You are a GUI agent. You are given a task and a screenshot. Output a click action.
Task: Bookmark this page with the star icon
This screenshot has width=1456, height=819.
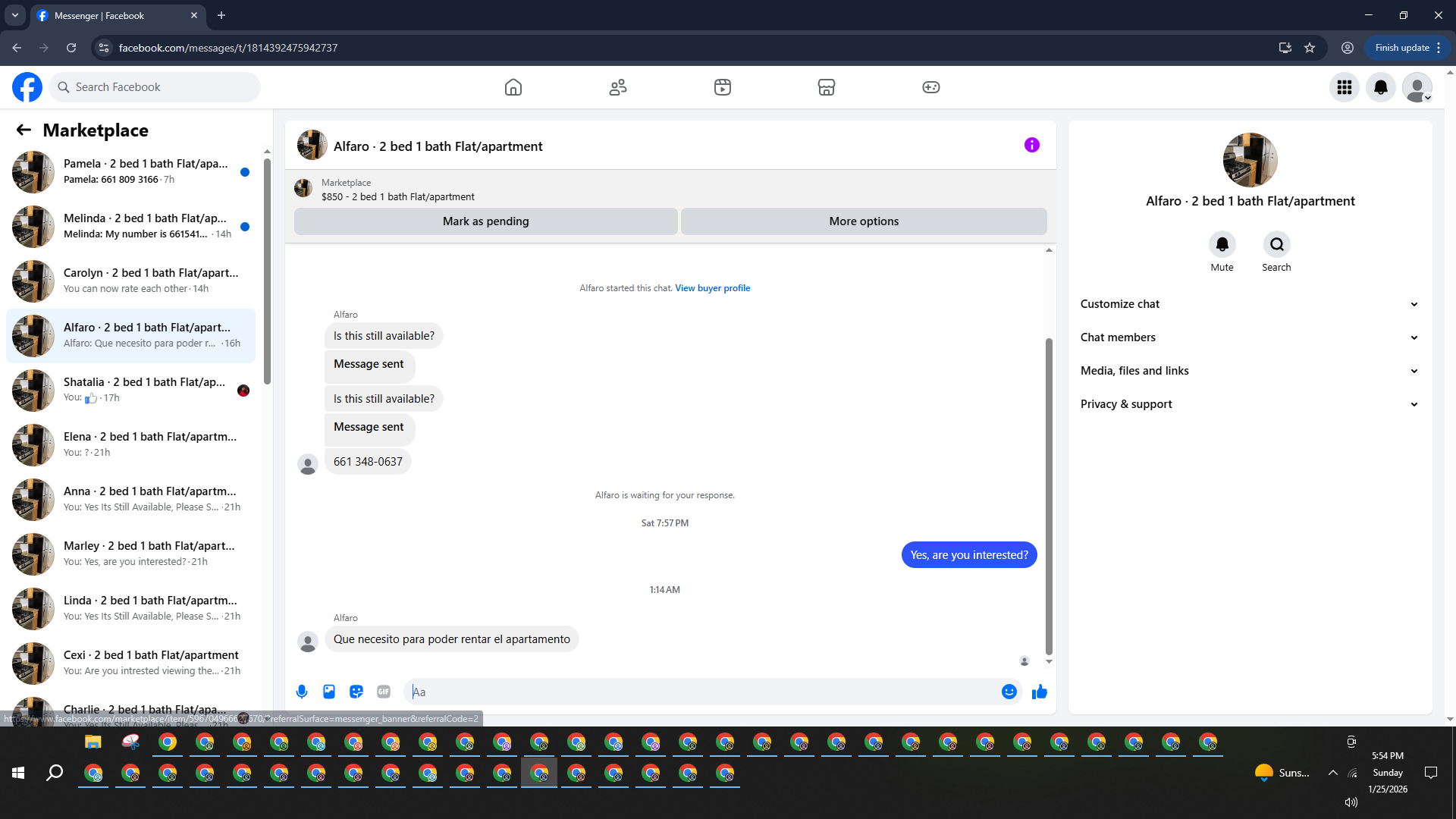tap(1310, 48)
